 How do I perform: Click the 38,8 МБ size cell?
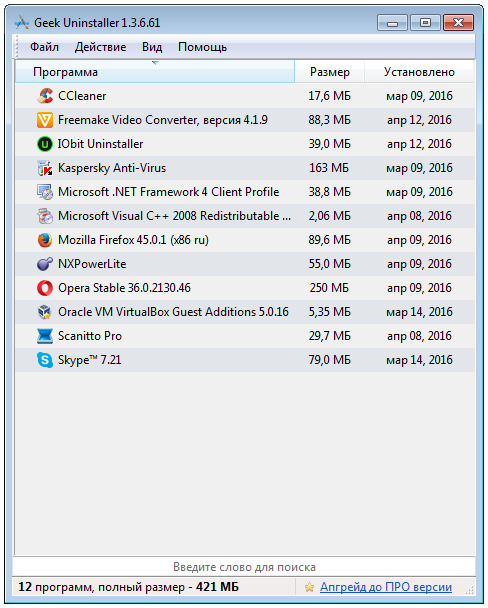[329, 192]
